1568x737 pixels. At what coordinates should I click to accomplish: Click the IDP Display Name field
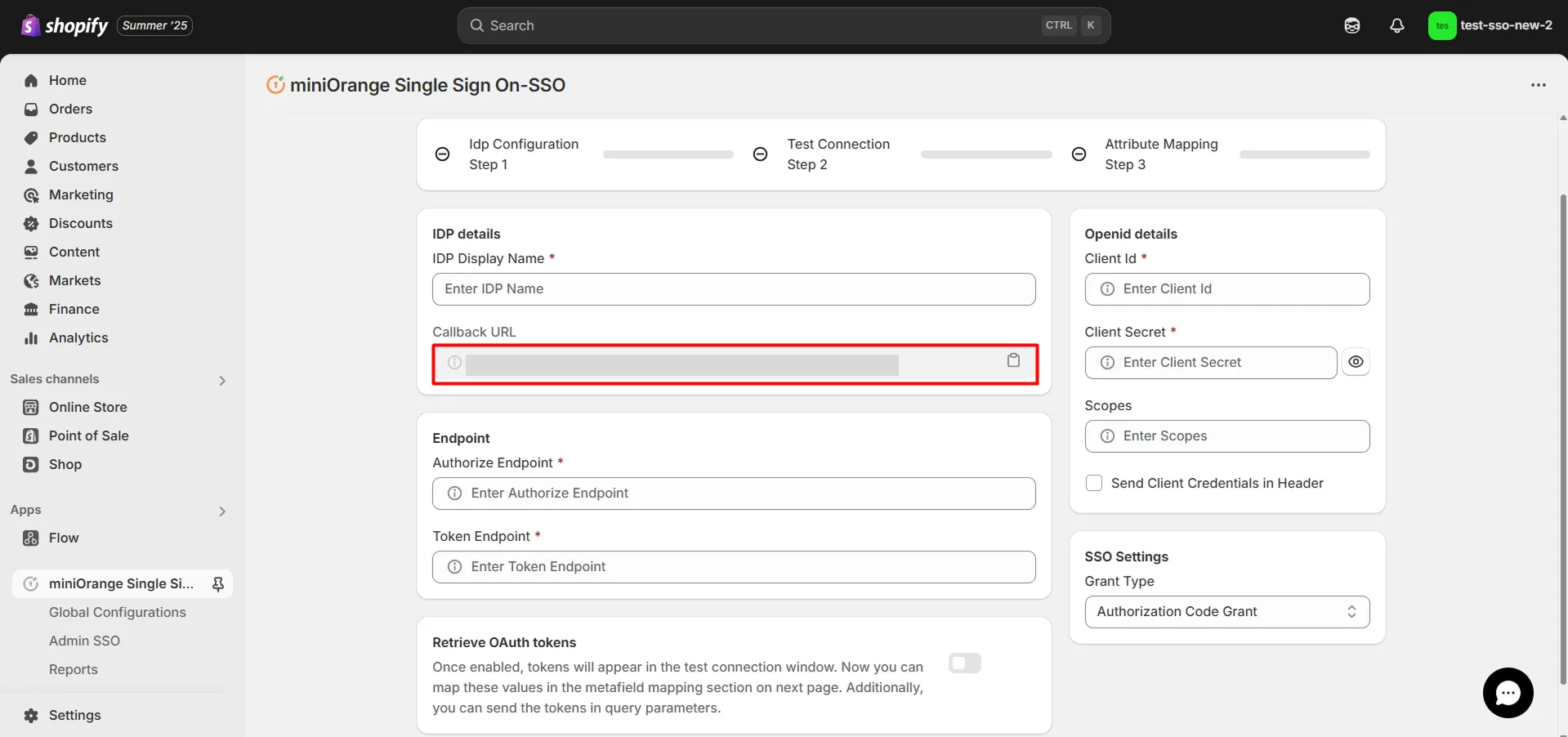(734, 289)
